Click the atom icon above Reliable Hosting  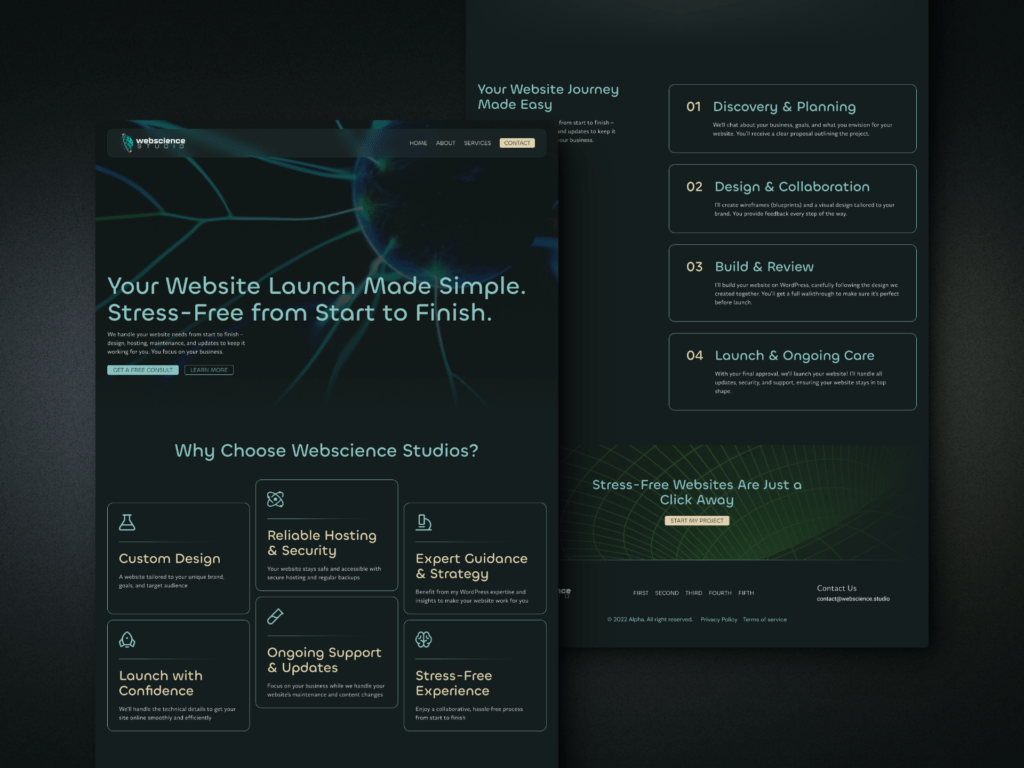(275, 499)
